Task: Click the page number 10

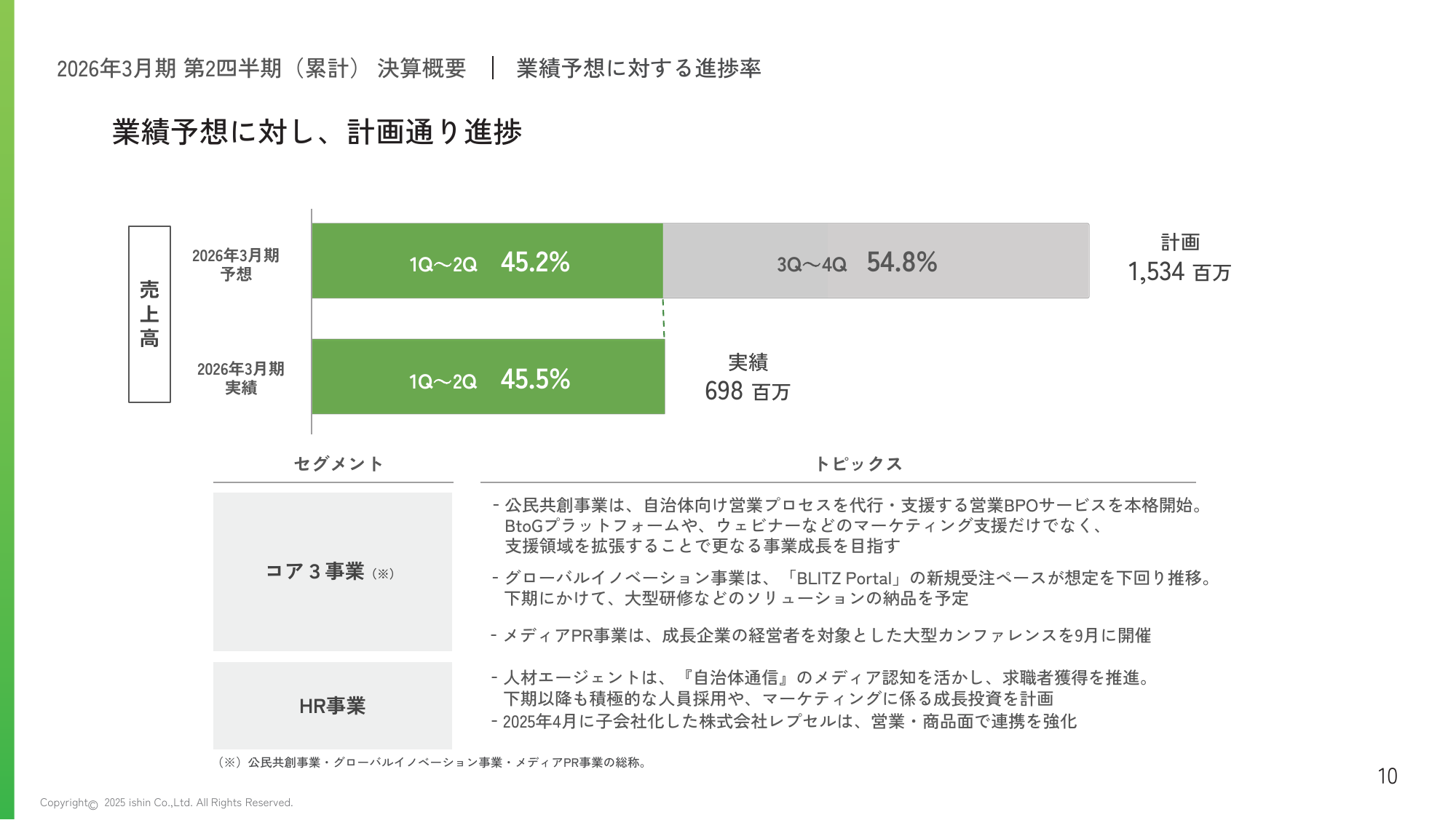Action: click(x=1387, y=776)
